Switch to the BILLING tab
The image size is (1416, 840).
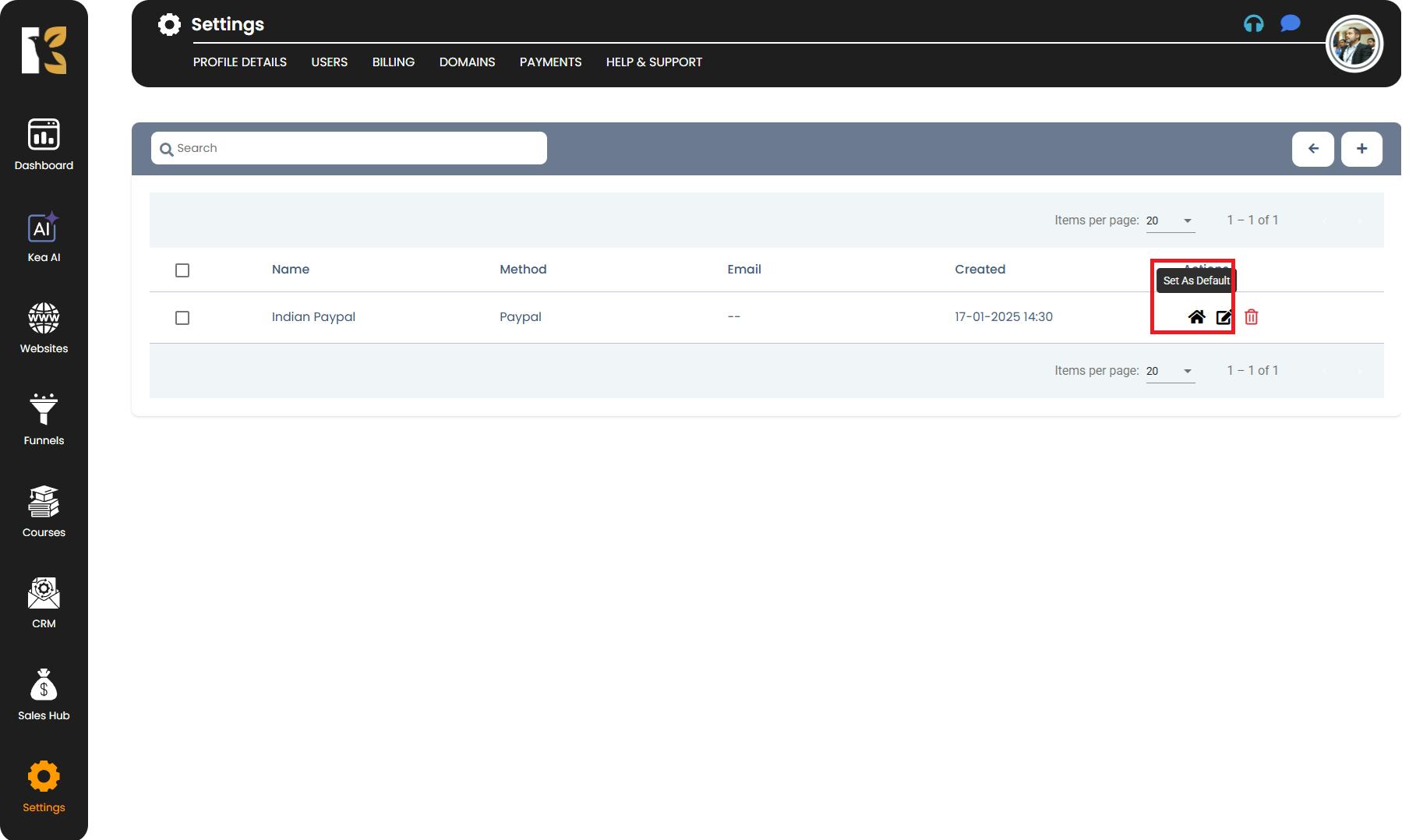(393, 62)
